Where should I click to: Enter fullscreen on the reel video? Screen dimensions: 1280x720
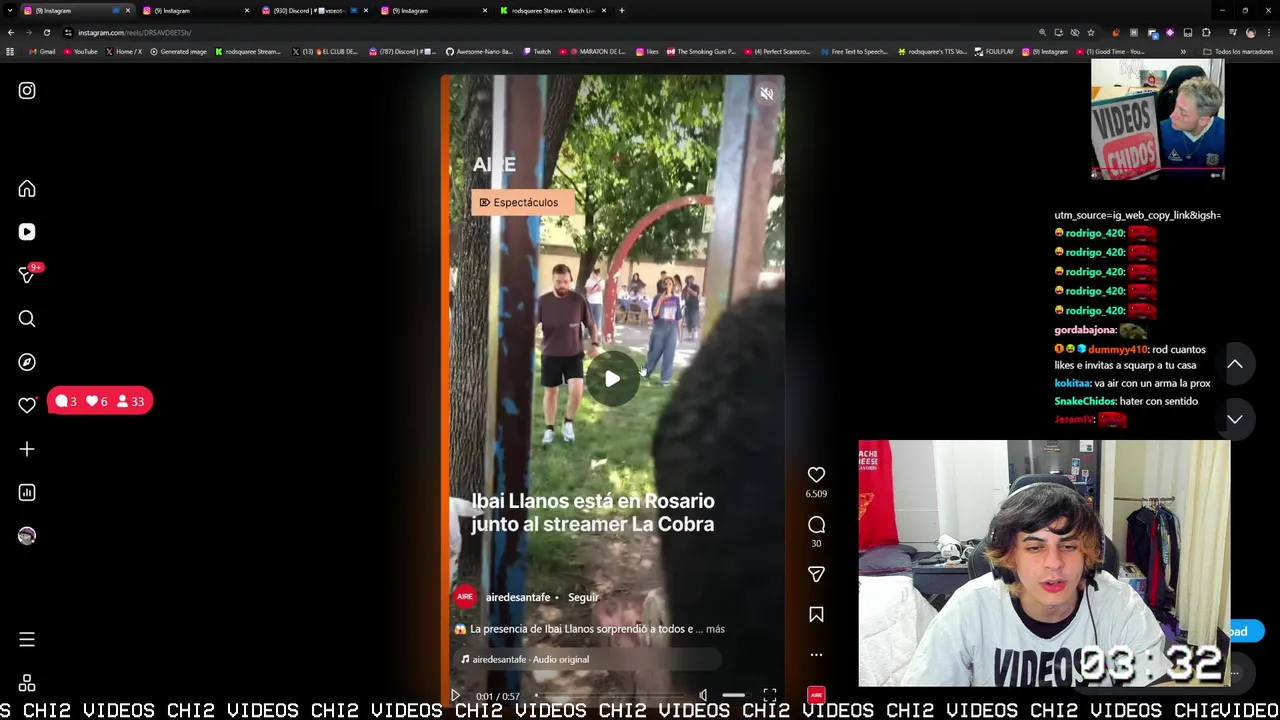(x=770, y=696)
